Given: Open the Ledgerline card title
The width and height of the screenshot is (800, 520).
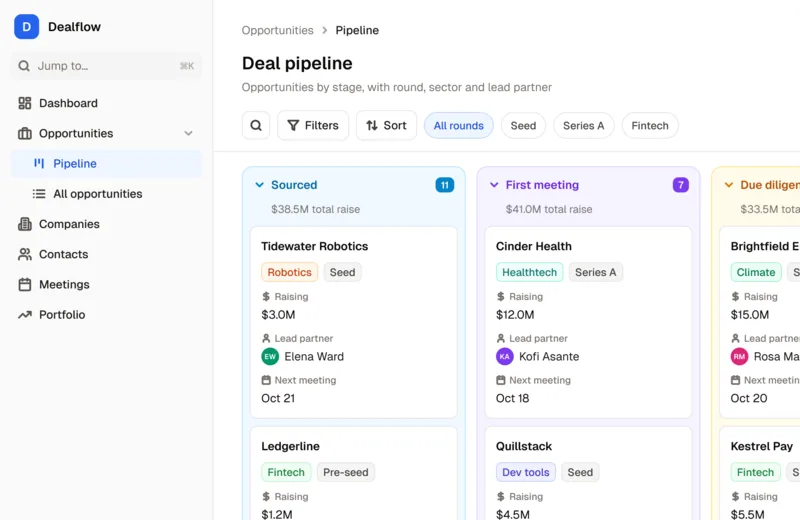Looking at the screenshot, I should [290, 446].
